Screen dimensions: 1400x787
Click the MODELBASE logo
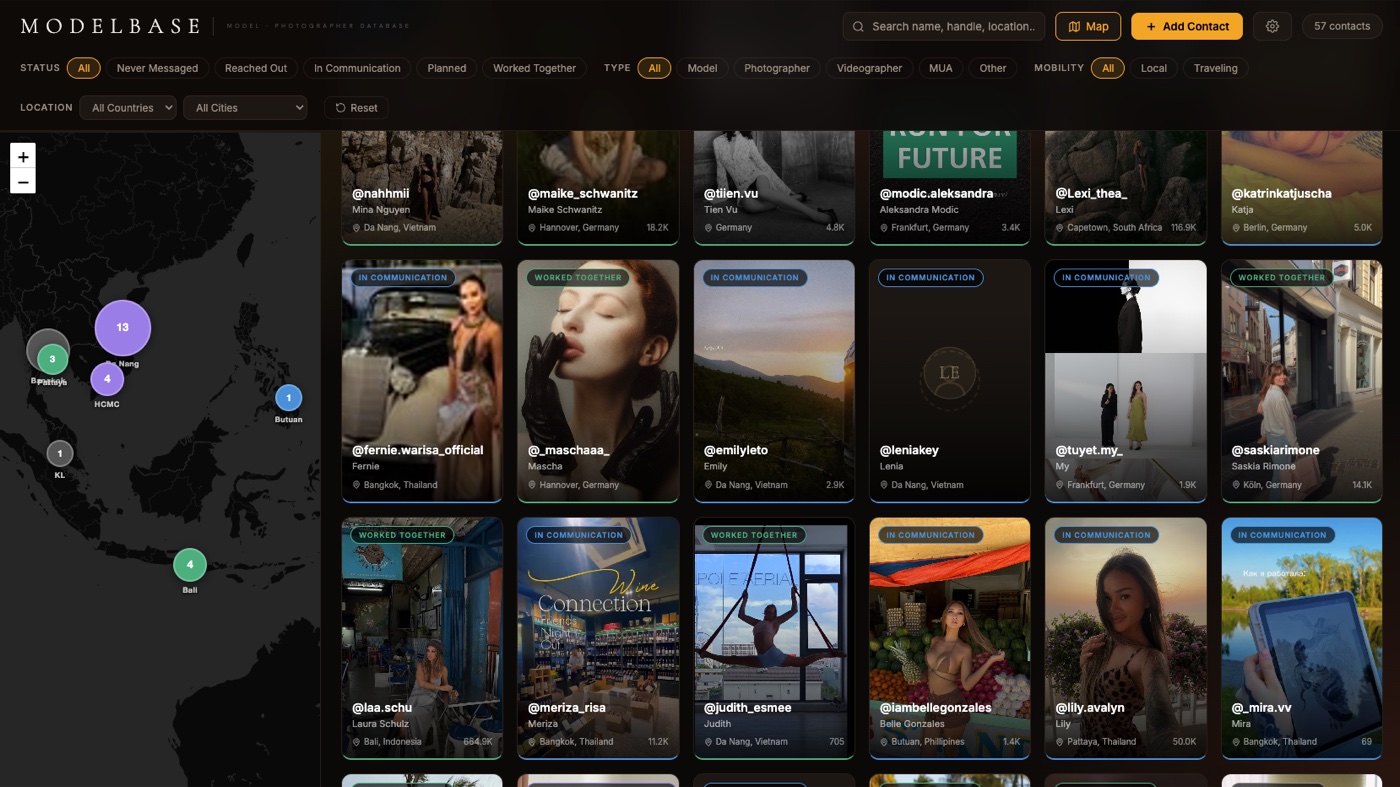[x=110, y=26]
